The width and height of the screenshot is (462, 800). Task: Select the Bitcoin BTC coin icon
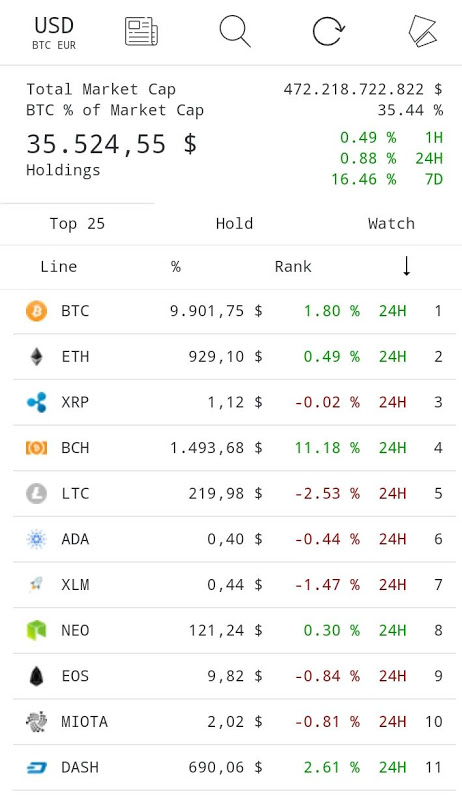[x=36, y=311]
